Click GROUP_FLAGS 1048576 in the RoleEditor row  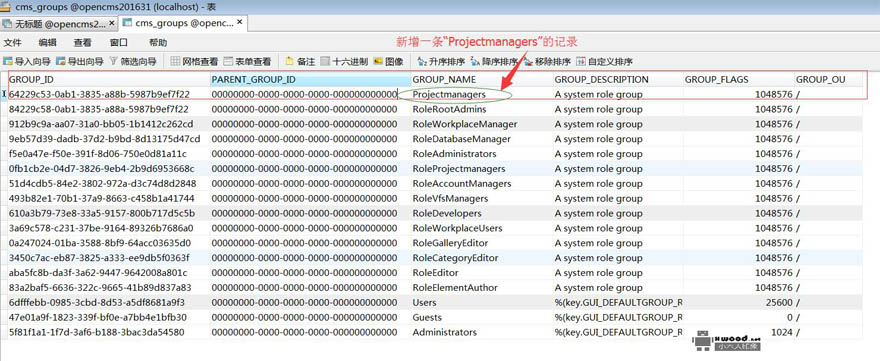pos(739,273)
